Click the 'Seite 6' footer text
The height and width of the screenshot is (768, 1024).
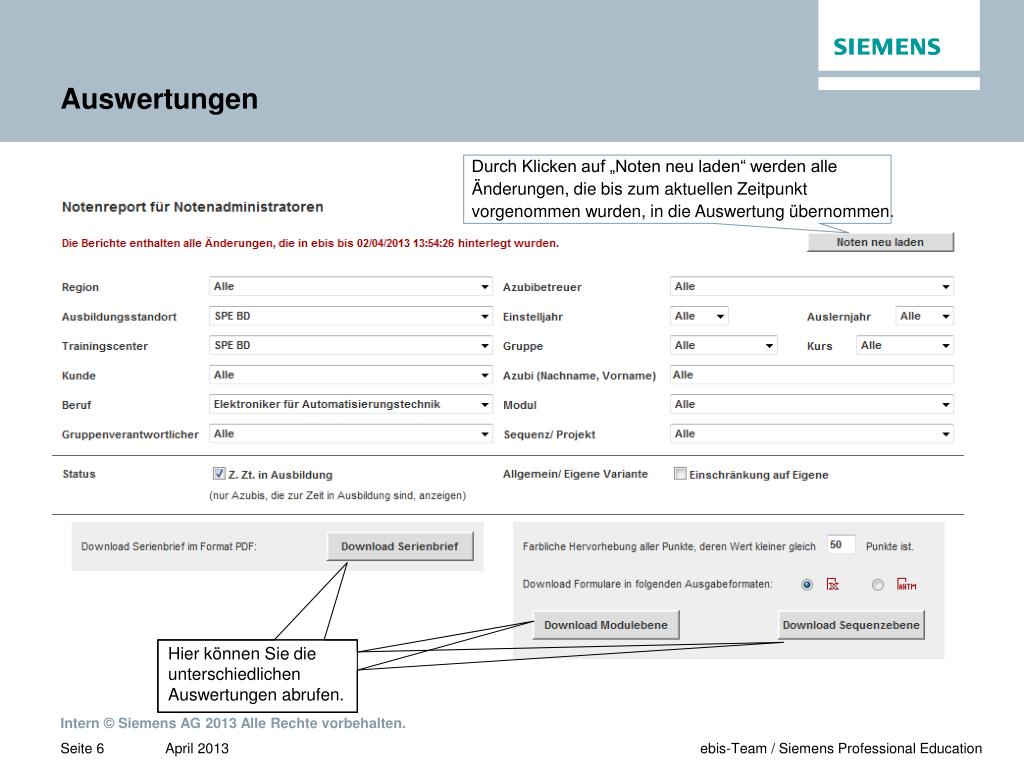click(82, 748)
